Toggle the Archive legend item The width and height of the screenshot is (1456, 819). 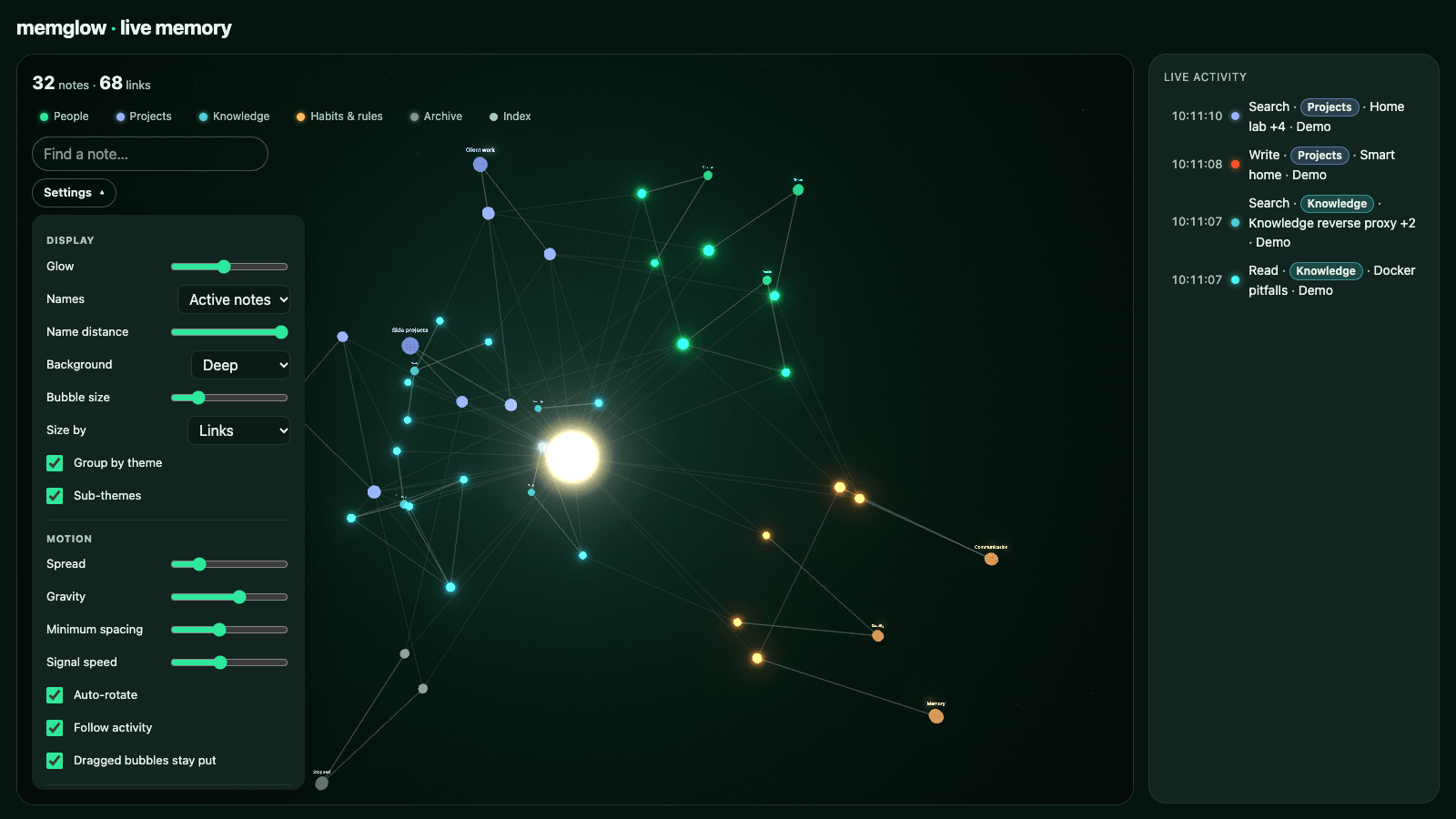click(x=436, y=116)
